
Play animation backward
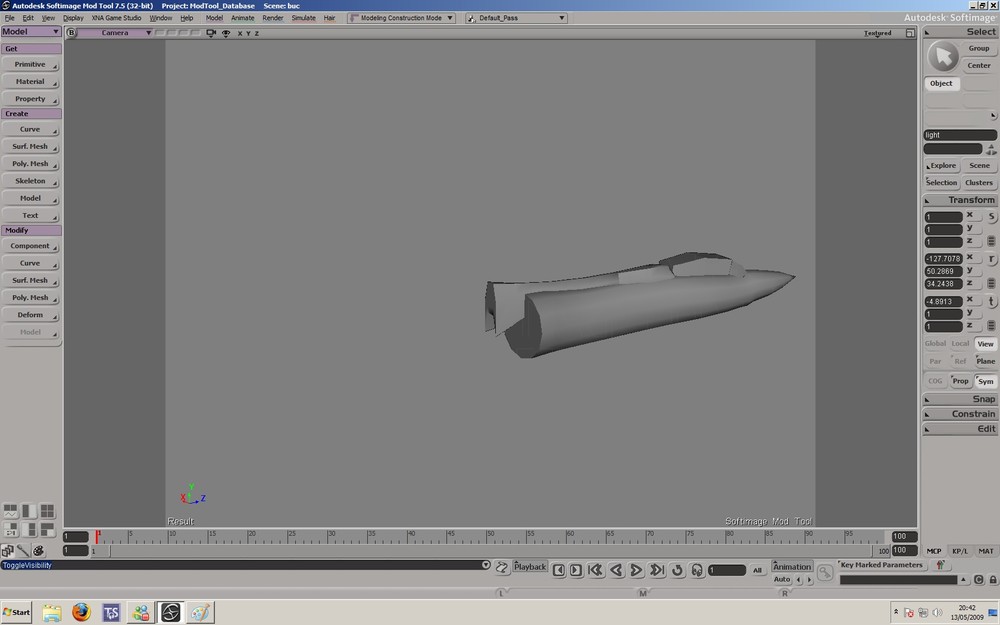click(616, 570)
